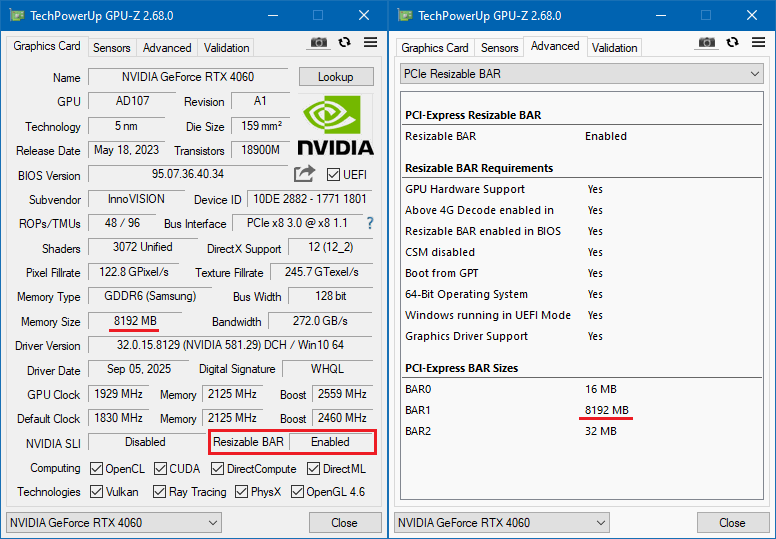The height and width of the screenshot is (539, 776).
Task: Click the Name field NVIDIA GeForce RTX 4060
Action: pyautogui.click(x=188, y=77)
